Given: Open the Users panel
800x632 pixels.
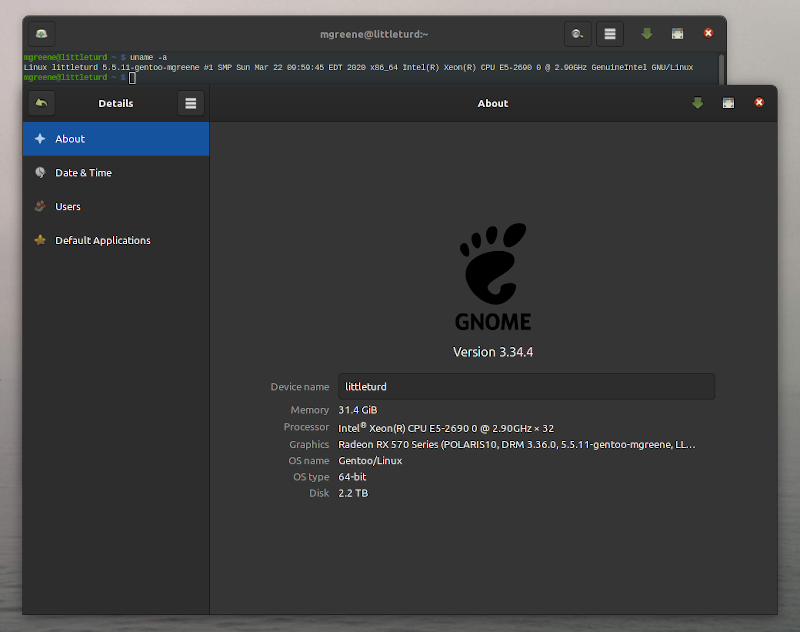Looking at the screenshot, I should pos(116,206).
